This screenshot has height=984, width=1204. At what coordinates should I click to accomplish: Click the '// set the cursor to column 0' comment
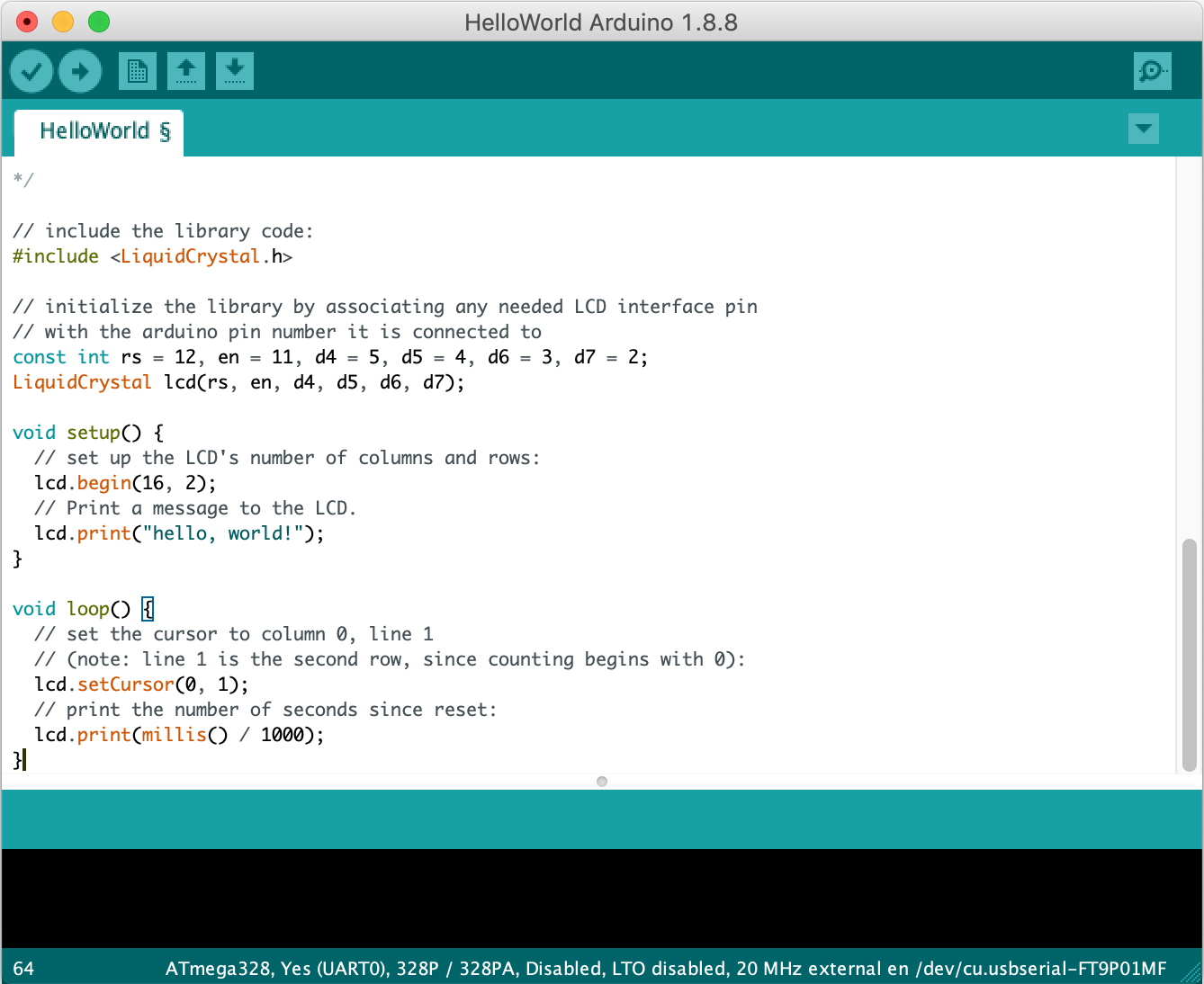(234, 634)
